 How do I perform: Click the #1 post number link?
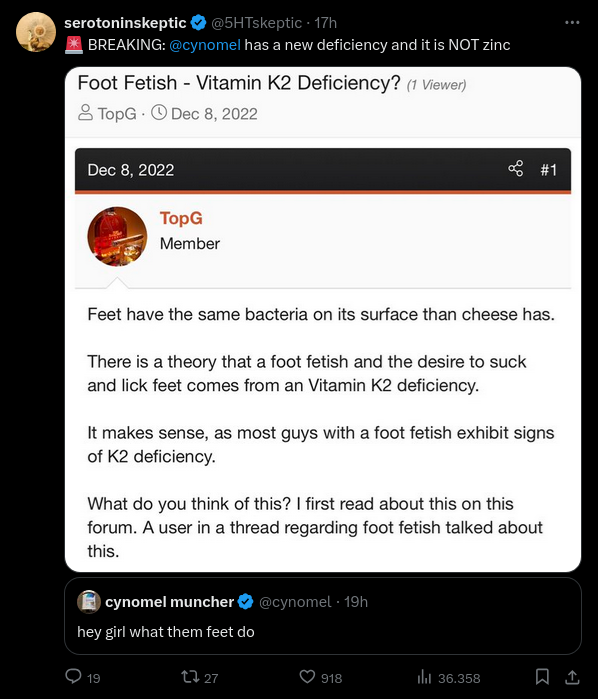pyautogui.click(x=549, y=170)
